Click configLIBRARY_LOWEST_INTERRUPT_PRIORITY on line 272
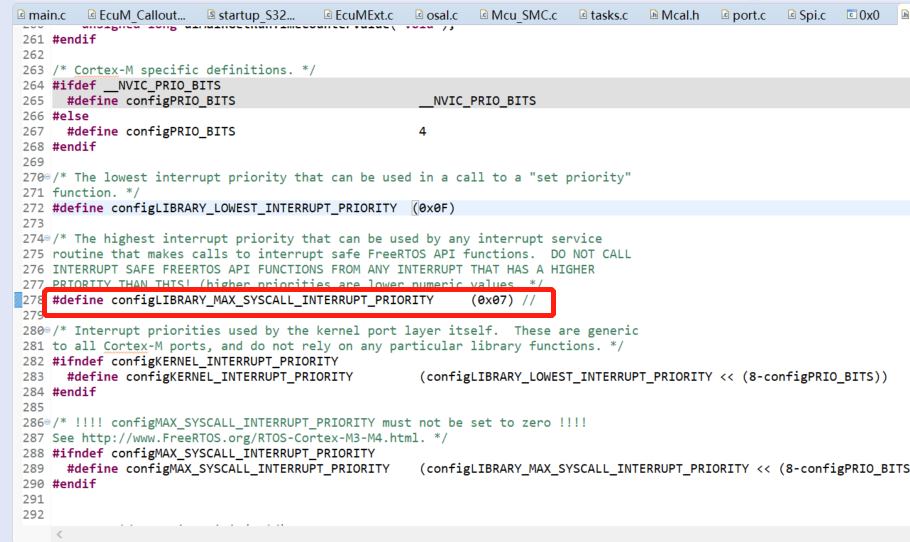This screenshot has width=910, height=542. (254, 208)
